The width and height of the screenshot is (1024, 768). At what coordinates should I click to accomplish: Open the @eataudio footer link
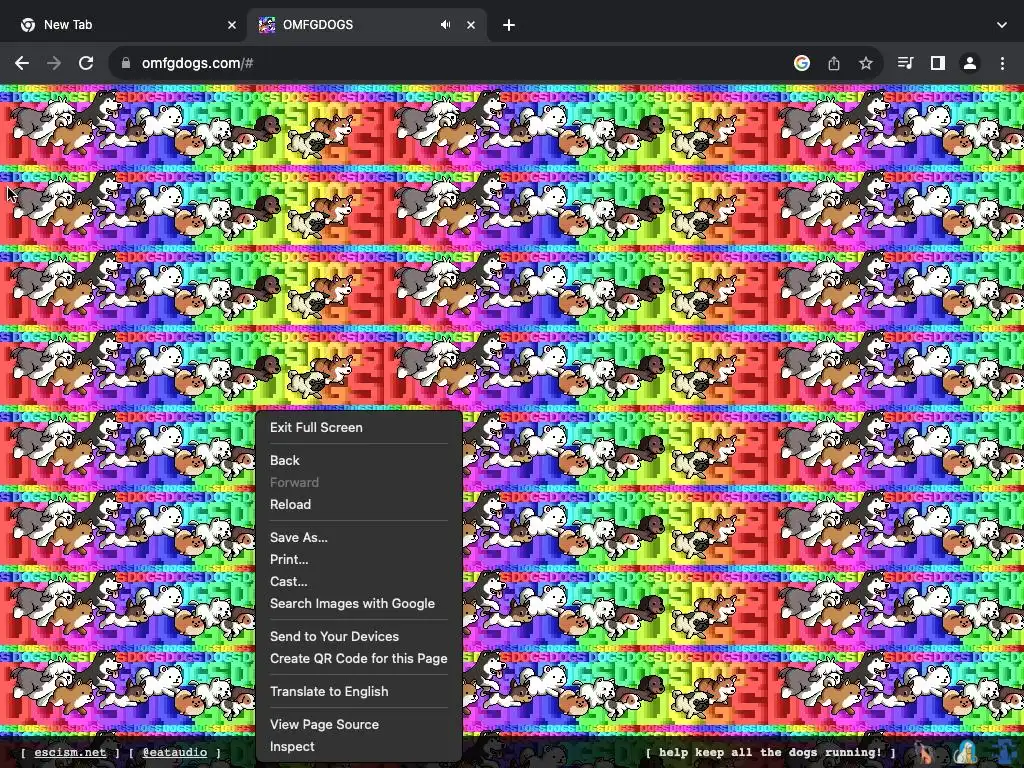point(175,752)
